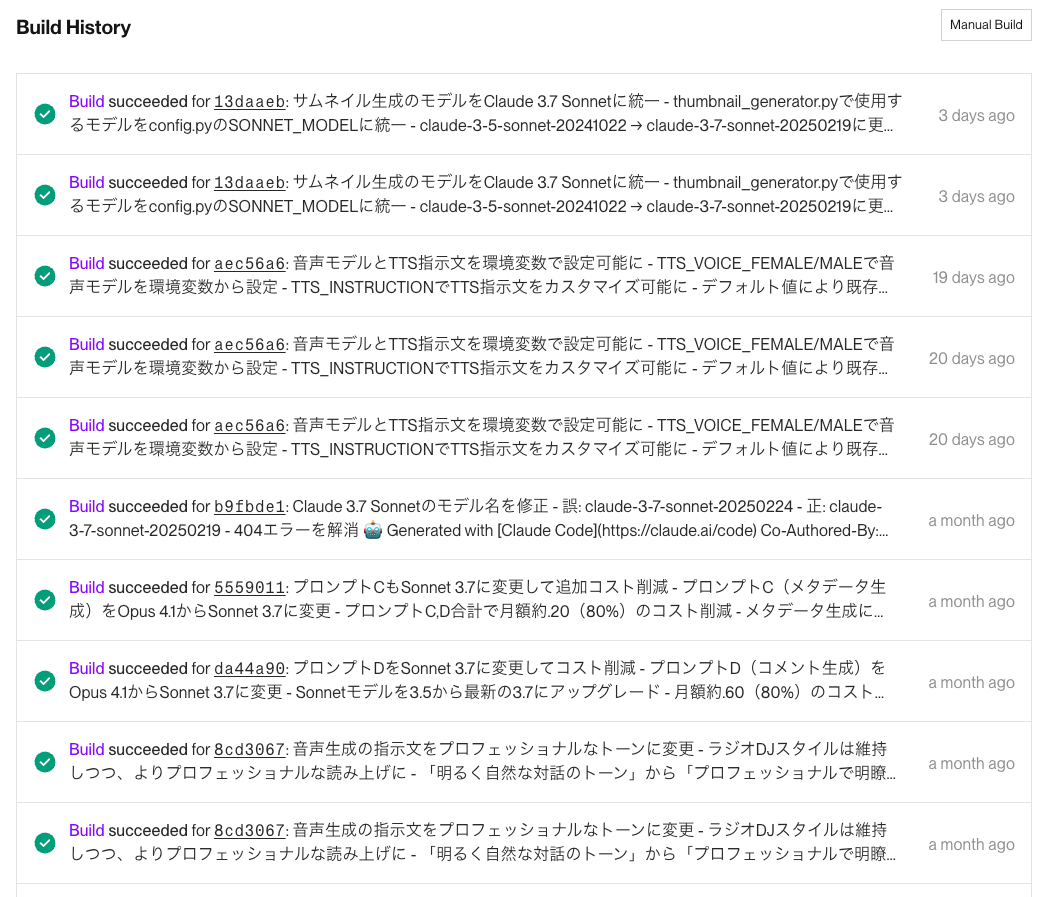Click Build link in da44a90 row
Image resolution: width=1048 pixels, height=897 pixels.
tap(86, 668)
